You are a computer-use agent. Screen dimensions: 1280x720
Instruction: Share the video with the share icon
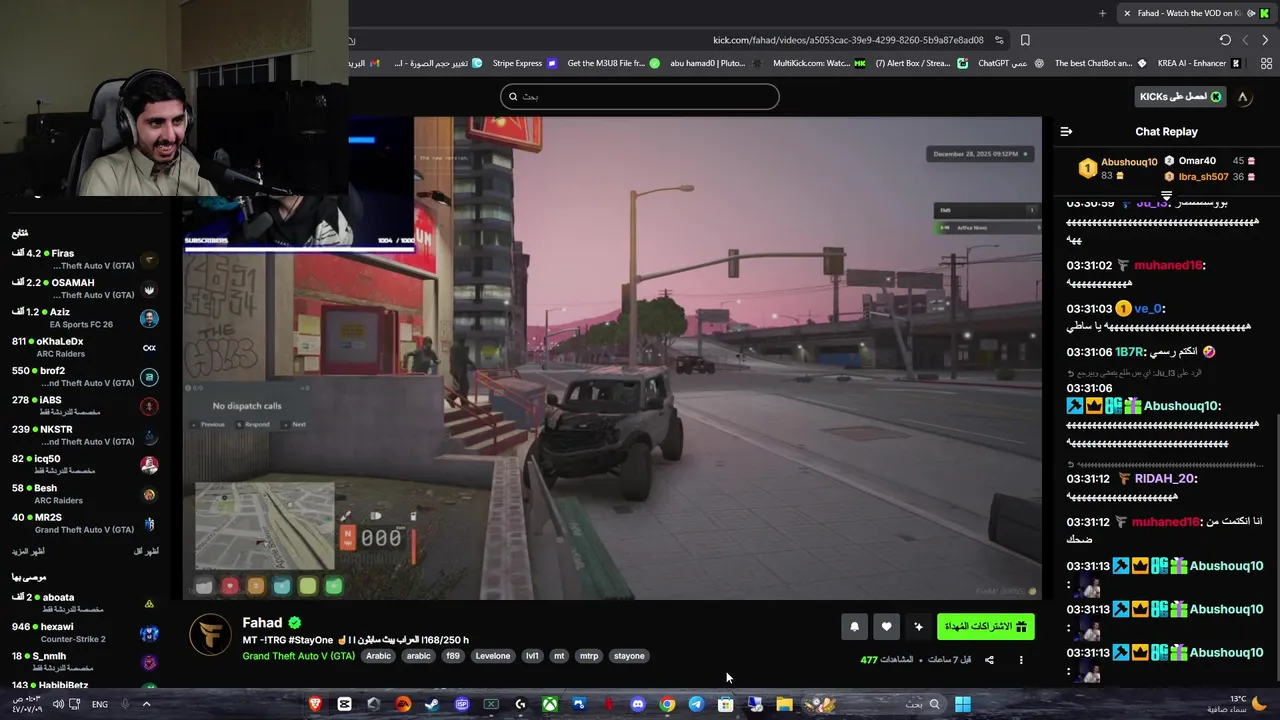[989, 660]
